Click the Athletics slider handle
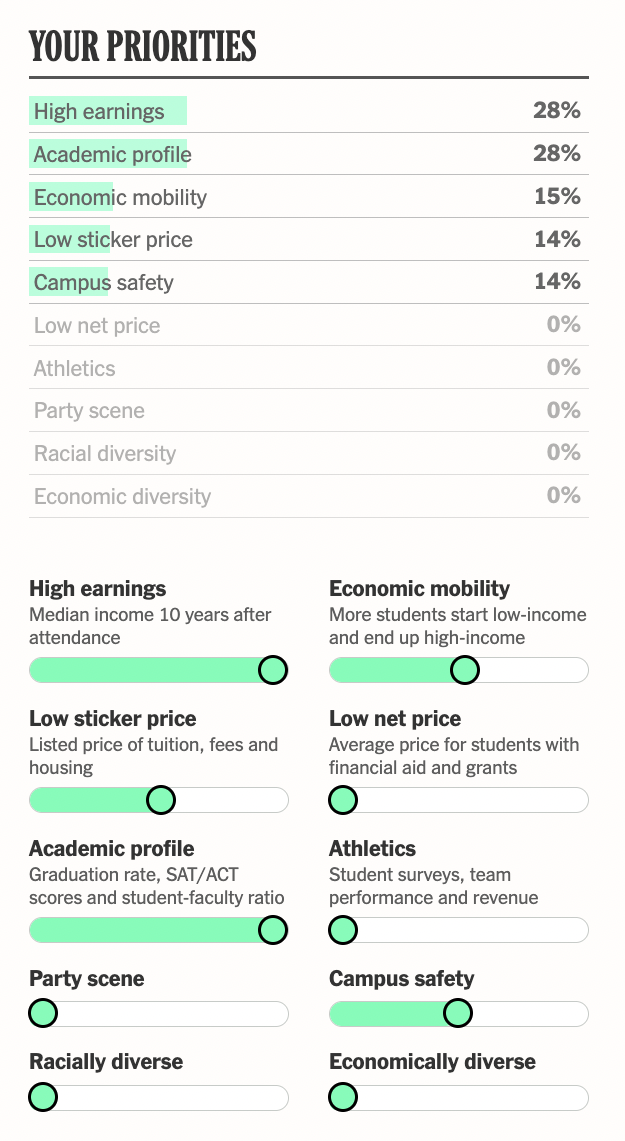625x1141 pixels. 343,931
